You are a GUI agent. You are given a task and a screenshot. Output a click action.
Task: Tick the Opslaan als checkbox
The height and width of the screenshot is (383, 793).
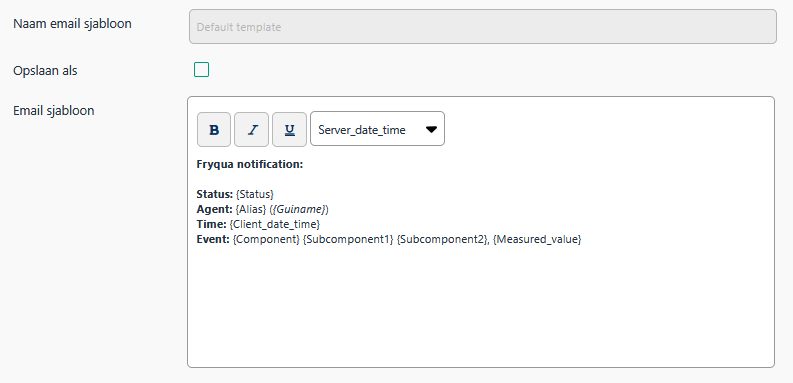click(x=201, y=69)
